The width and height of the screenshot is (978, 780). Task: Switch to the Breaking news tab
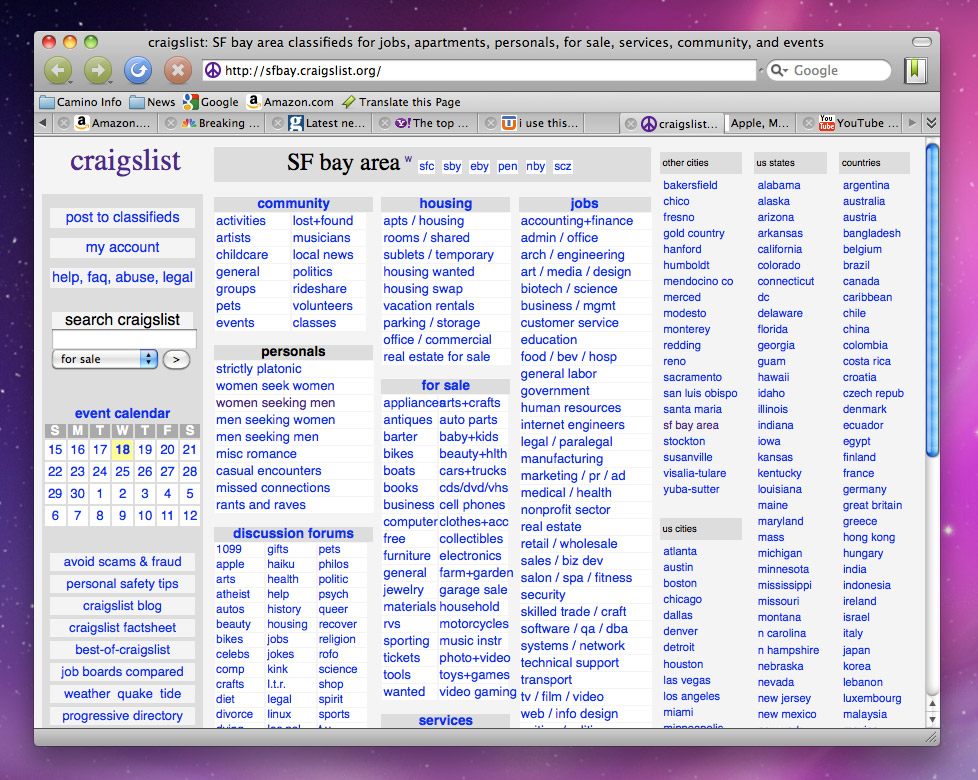click(x=220, y=123)
